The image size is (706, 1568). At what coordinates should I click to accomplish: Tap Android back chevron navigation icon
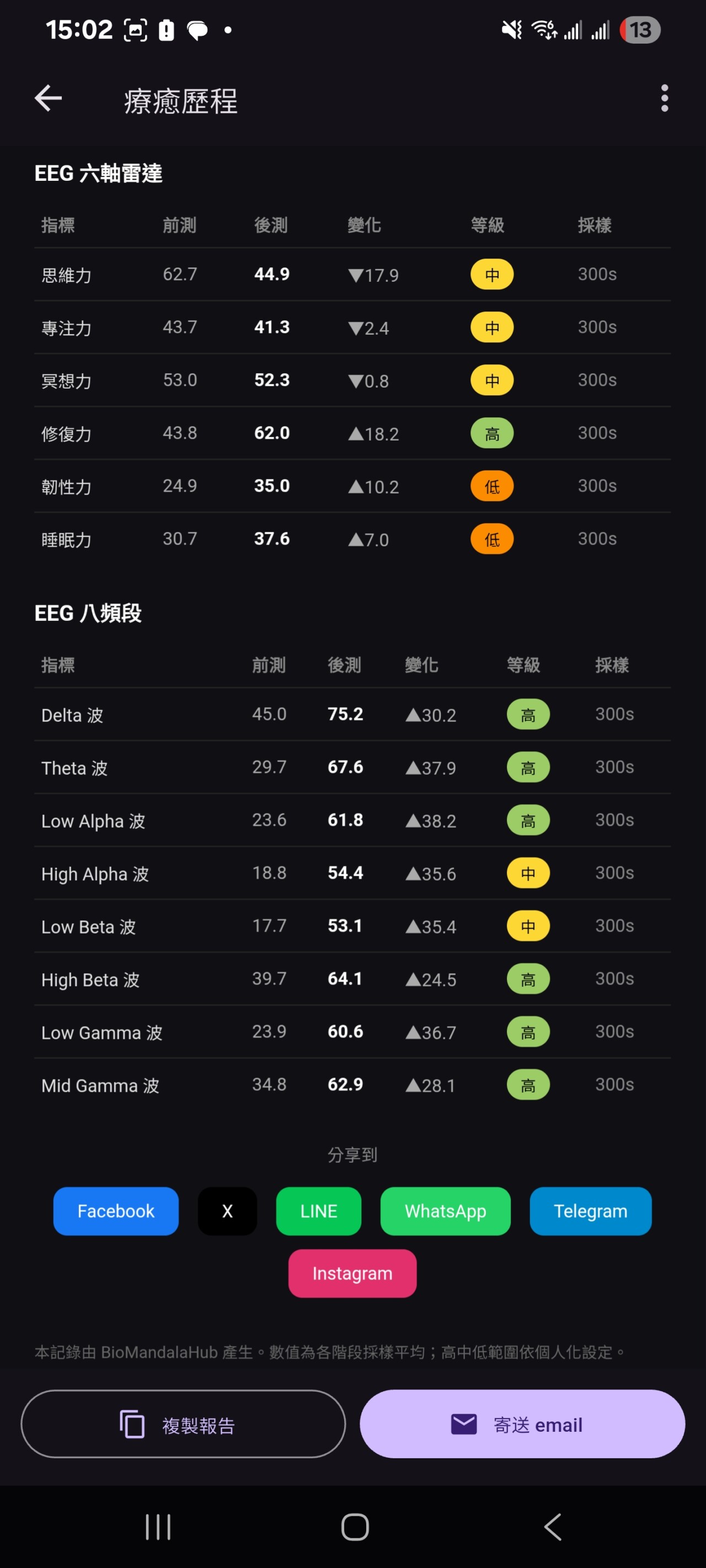click(x=552, y=1527)
